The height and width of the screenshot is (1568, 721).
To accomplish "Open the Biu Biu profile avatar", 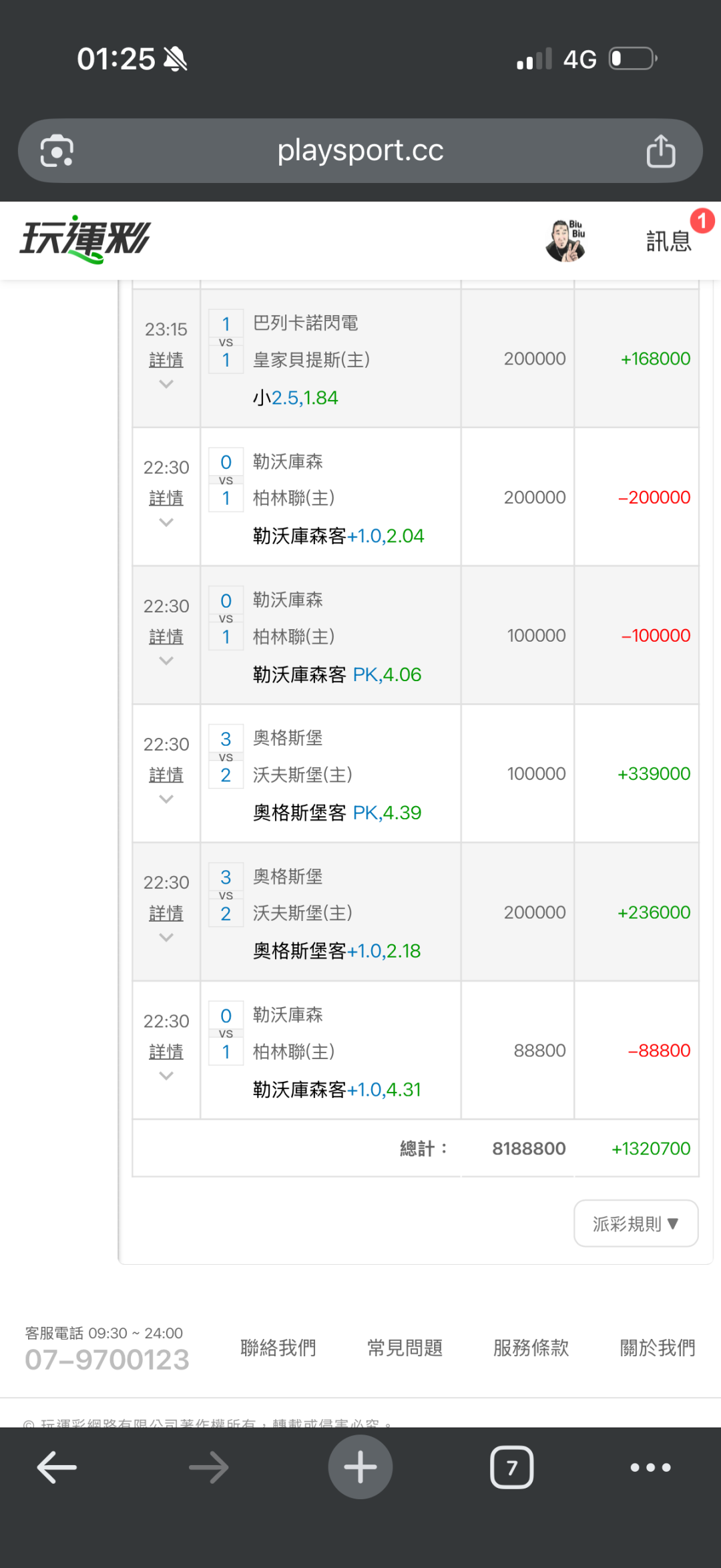I will click(565, 240).
